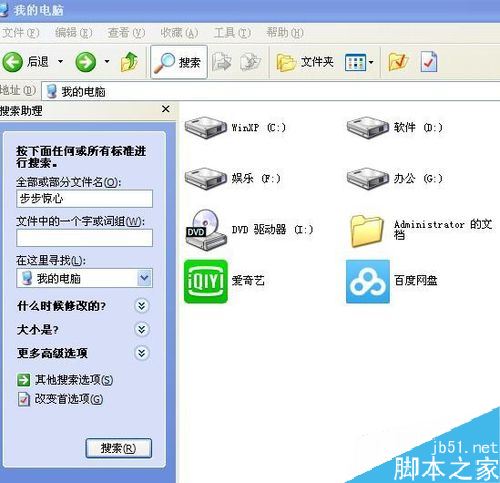The image size is (500, 483).
Task: Select the 软件 (D:) drive icon
Action: point(367,127)
